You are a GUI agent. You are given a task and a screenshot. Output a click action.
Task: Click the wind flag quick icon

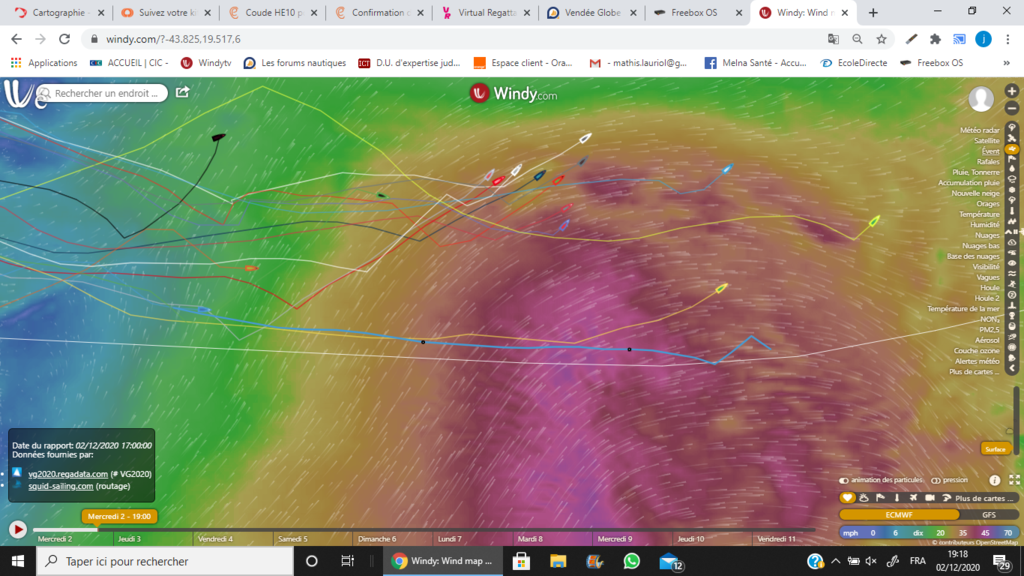click(880, 498)
